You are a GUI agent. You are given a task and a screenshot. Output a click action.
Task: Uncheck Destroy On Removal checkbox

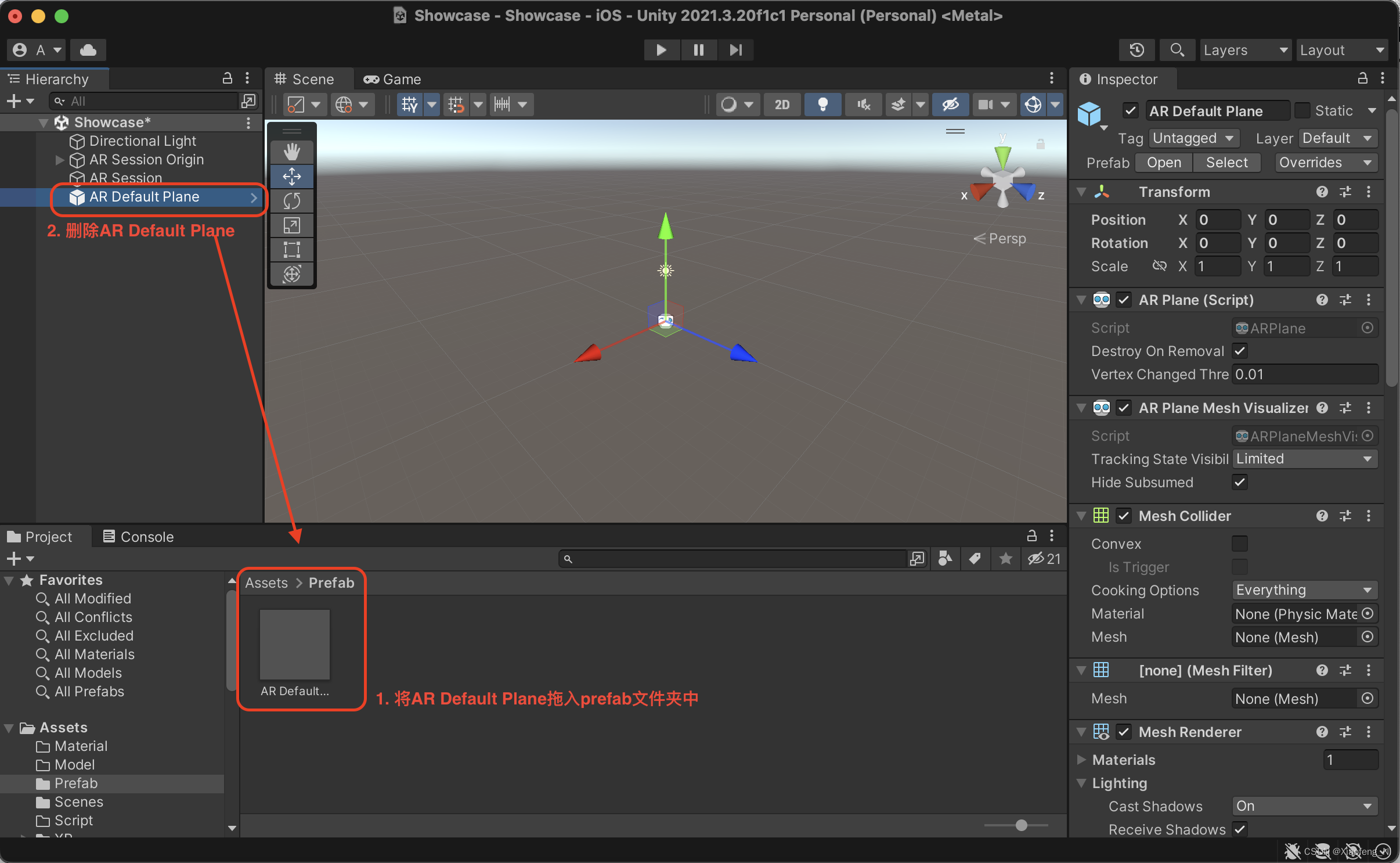coord(1240,351)
